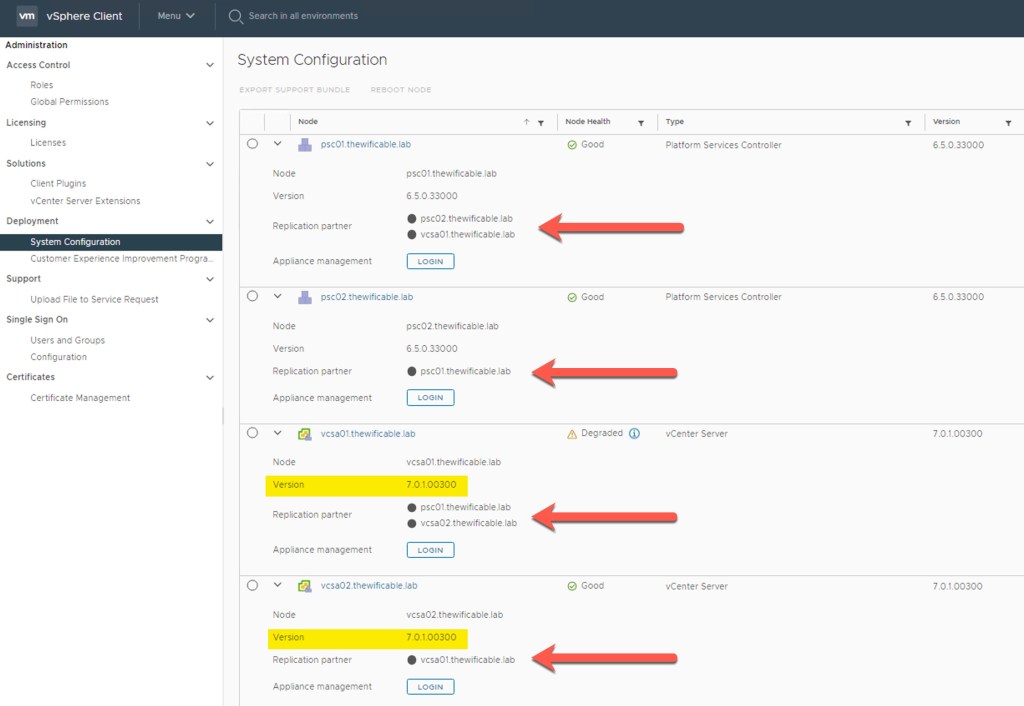Open the Type column filter icon
Screen dimensions: 1024x706
point(908,123)
